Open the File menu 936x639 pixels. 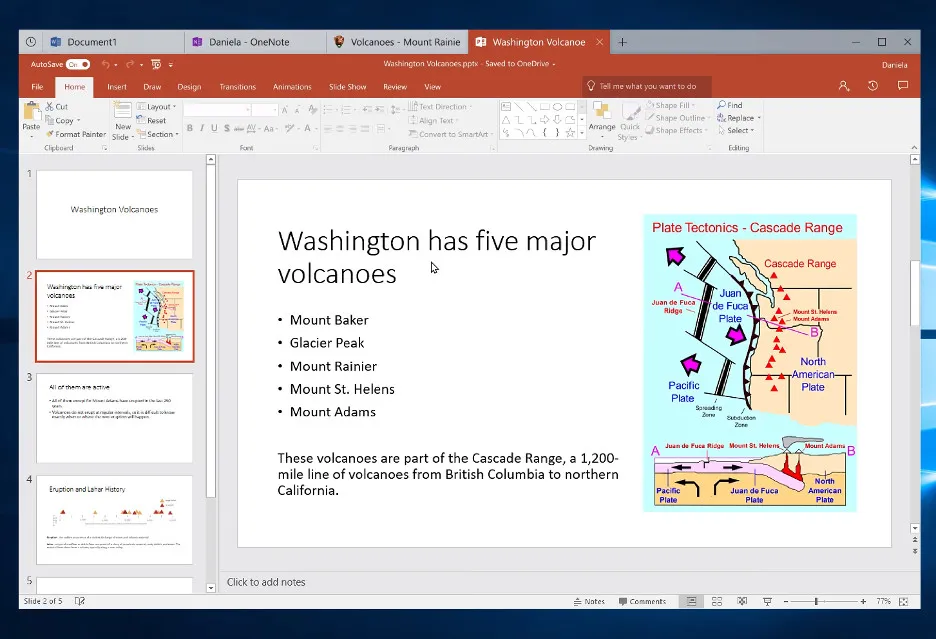click(x=37, y=87)
